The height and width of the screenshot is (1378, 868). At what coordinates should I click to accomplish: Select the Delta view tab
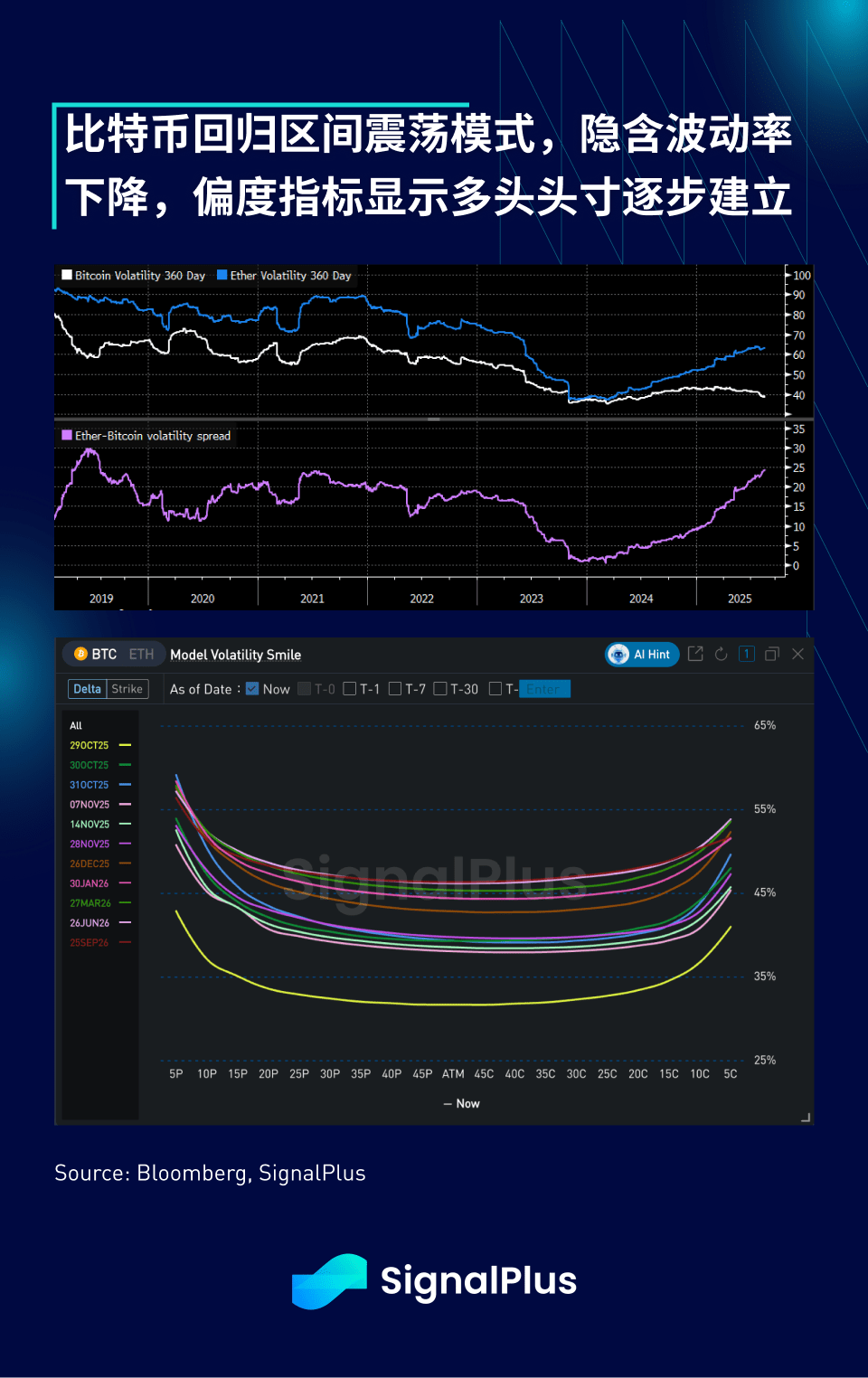pyautogui.click(x=88, y=689)
